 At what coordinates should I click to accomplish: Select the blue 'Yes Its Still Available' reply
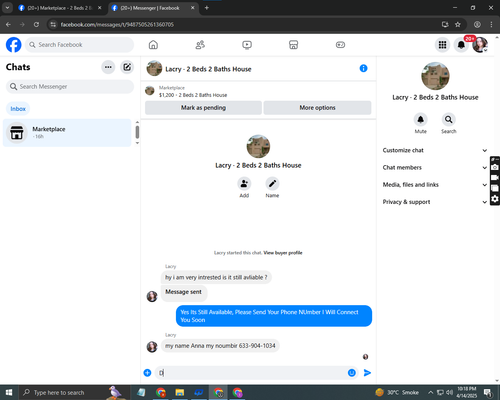[274, 316]
